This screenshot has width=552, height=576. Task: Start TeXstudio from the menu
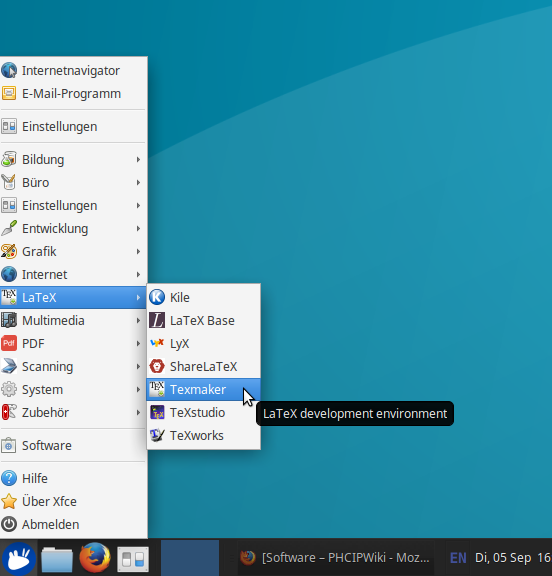[x=203, y=413]
